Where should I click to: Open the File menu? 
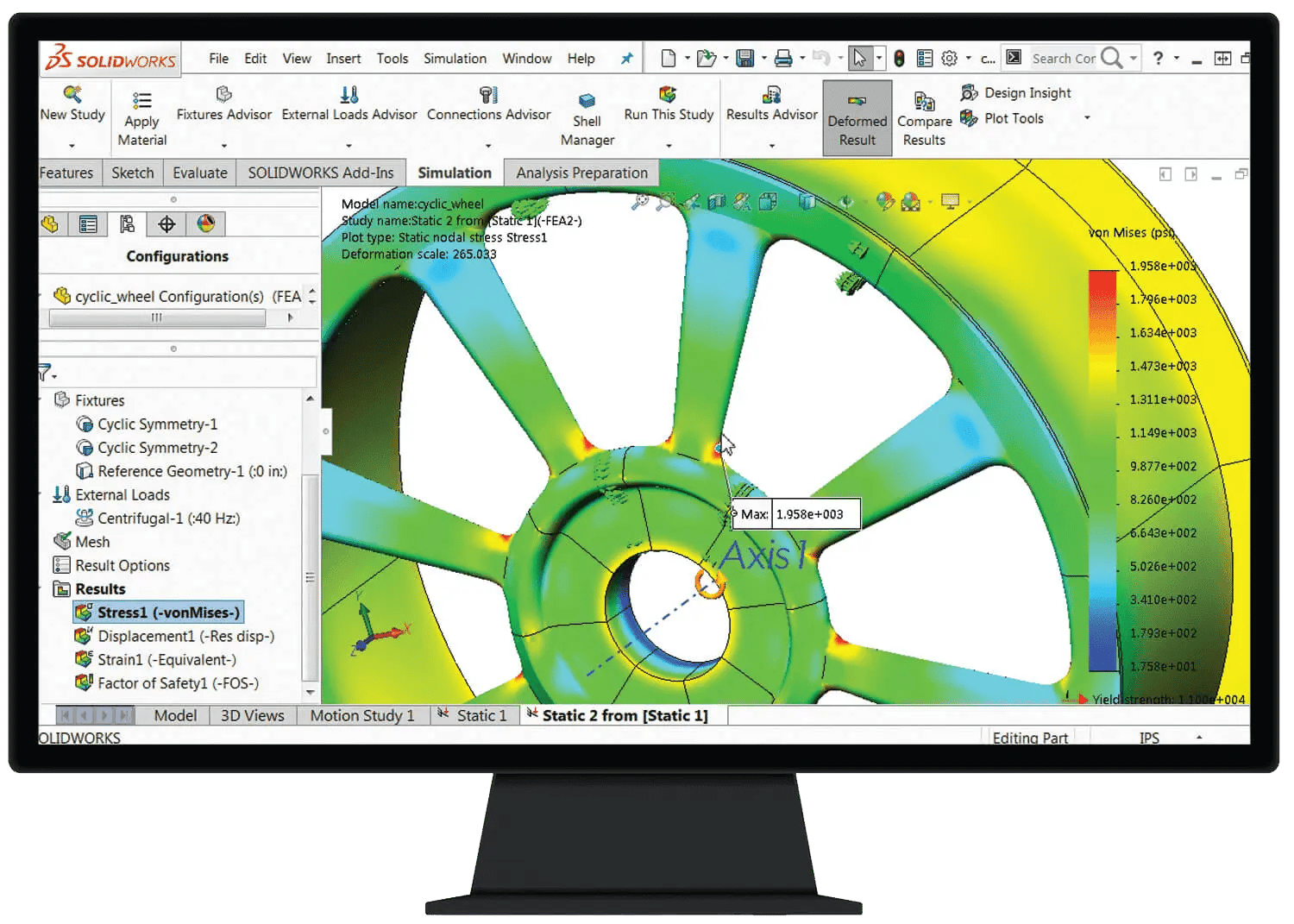219,58
